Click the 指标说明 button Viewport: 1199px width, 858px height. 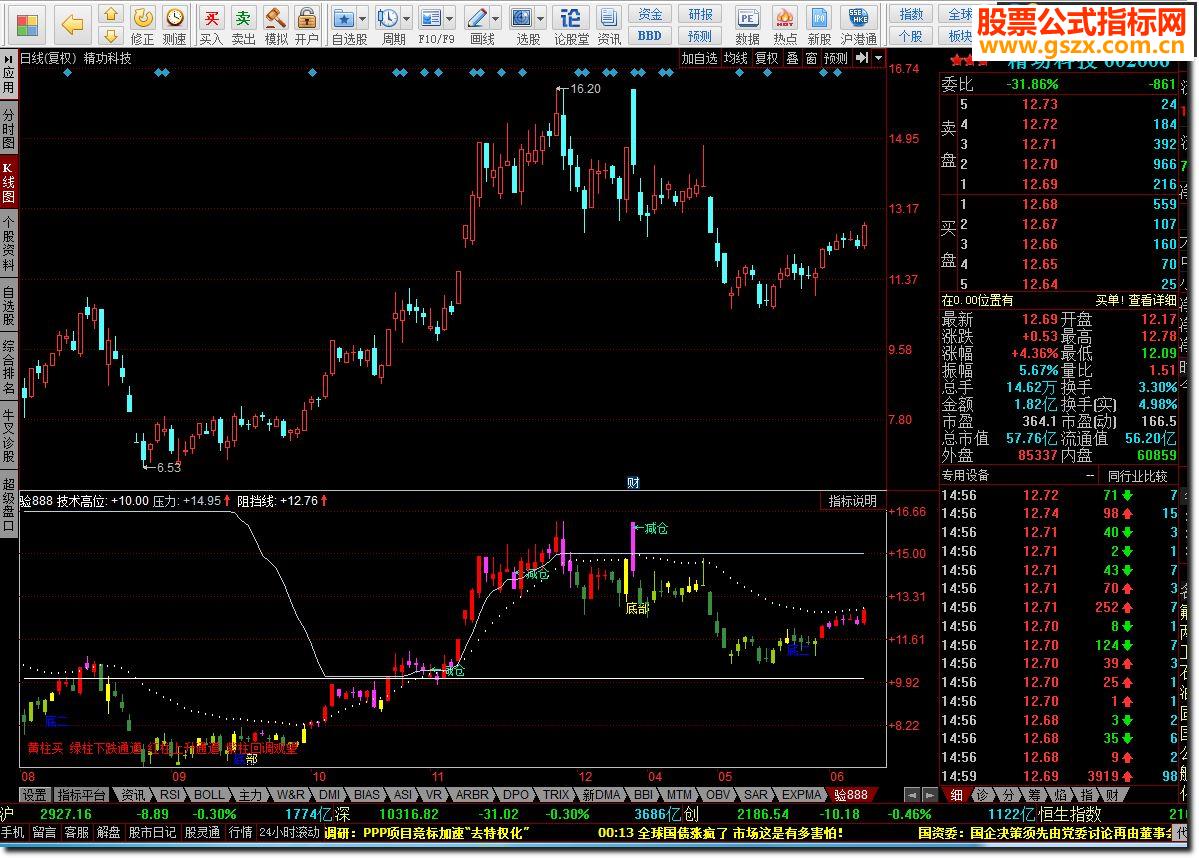(x=852, y=500)
